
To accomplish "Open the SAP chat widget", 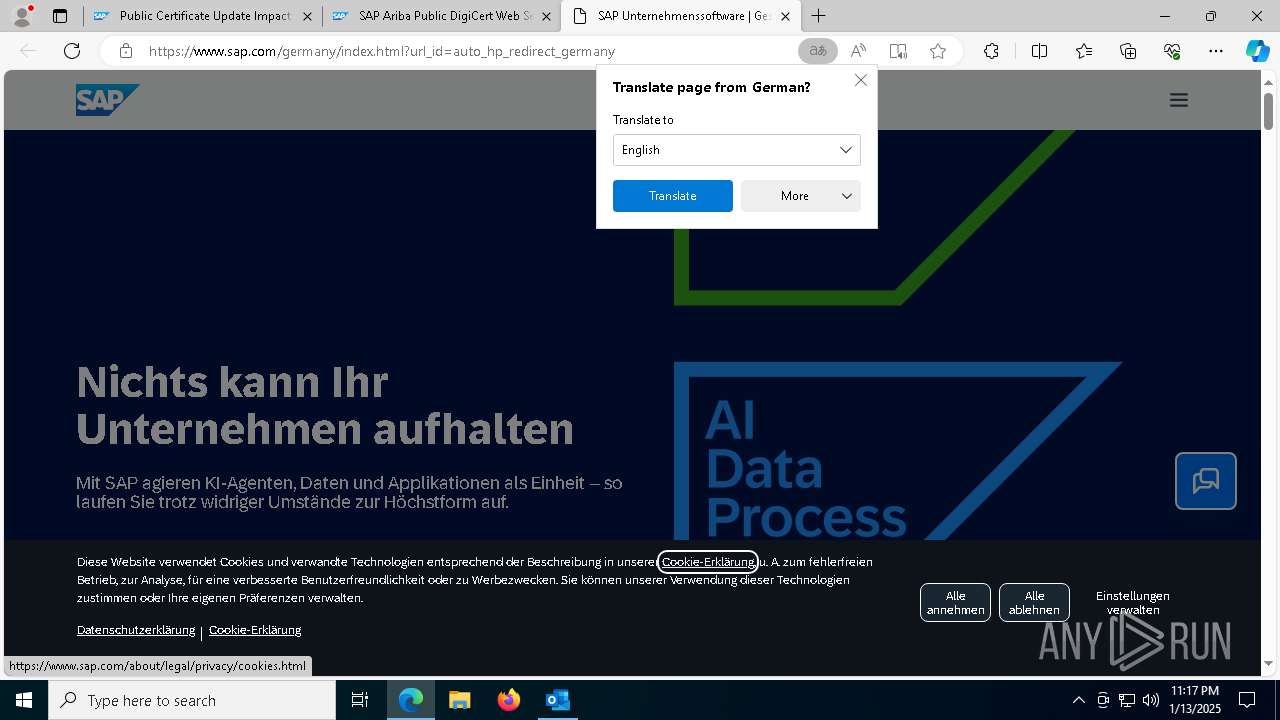I will [x=1205, y=481].
